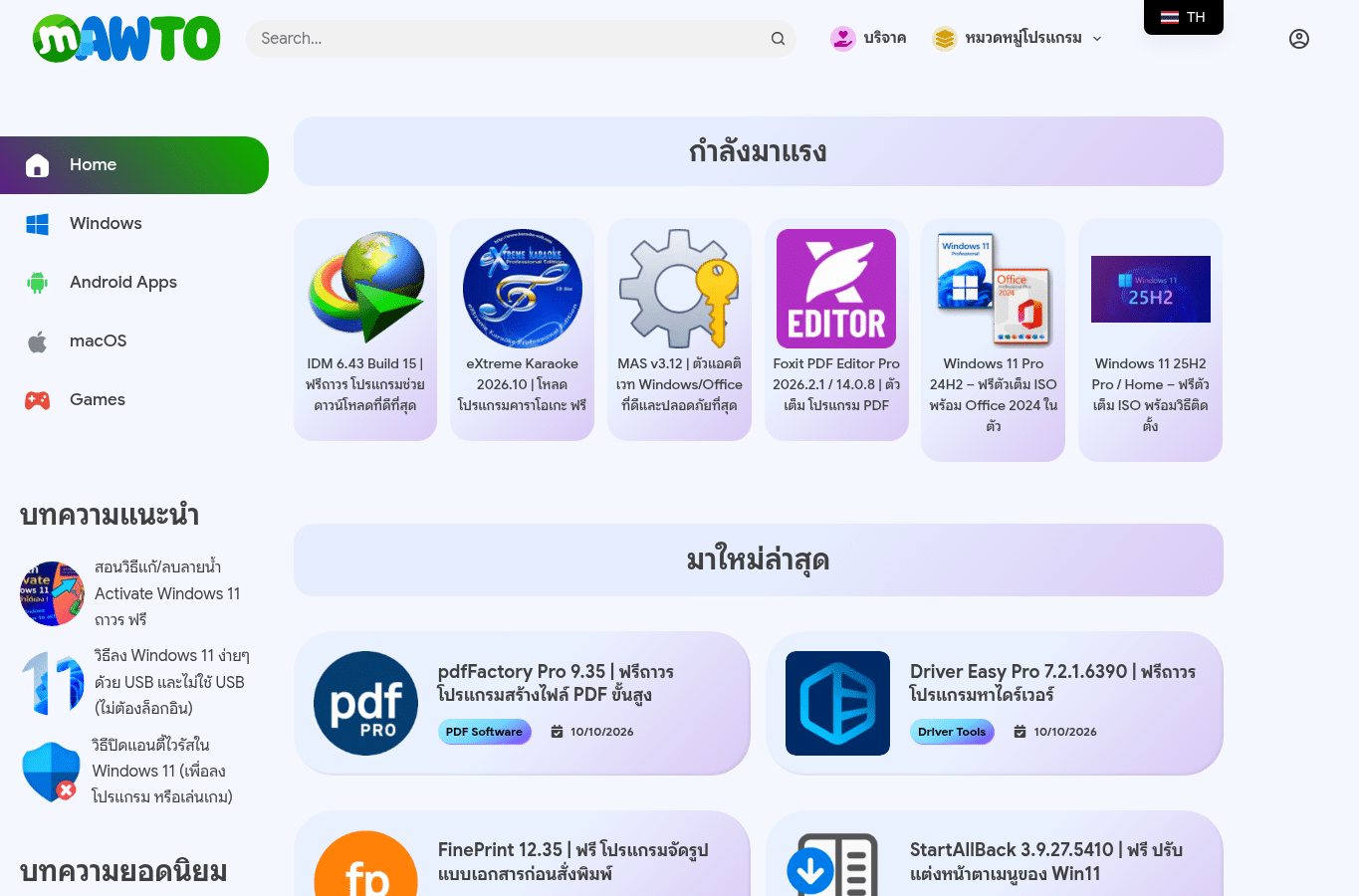Image resolution: width=1359 pixels, height=896 pixels.
Task: Click the MAWTO site logo
Action: (126, 39)
